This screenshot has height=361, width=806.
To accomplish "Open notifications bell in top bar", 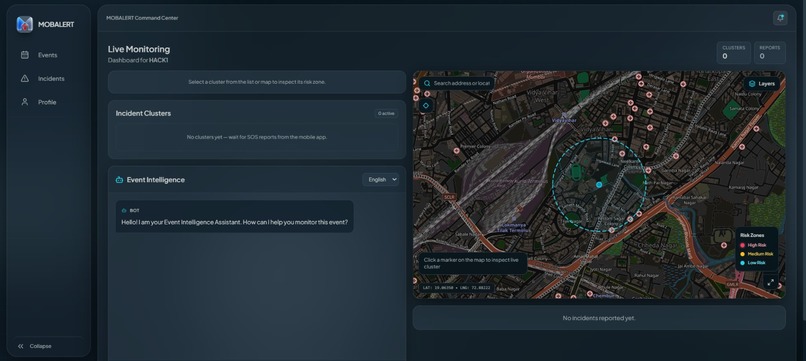I will coord(780,18).
